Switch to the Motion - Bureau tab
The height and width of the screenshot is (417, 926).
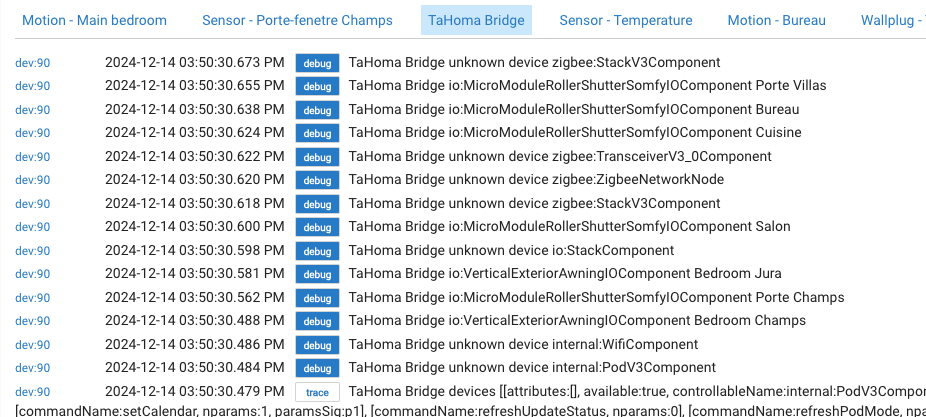pos(776,20)
